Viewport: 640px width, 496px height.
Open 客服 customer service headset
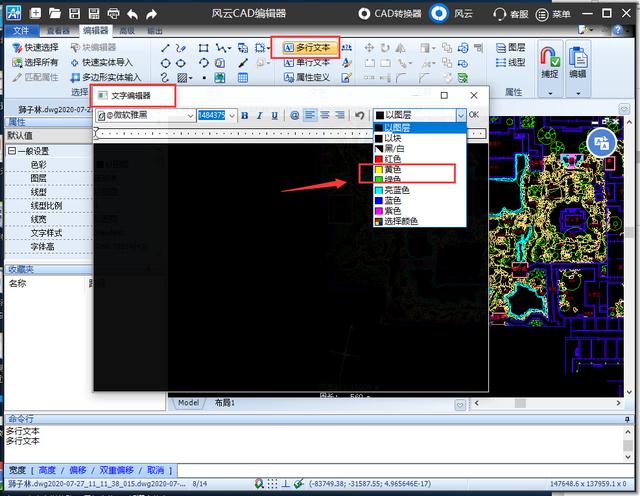pos(510,14)
